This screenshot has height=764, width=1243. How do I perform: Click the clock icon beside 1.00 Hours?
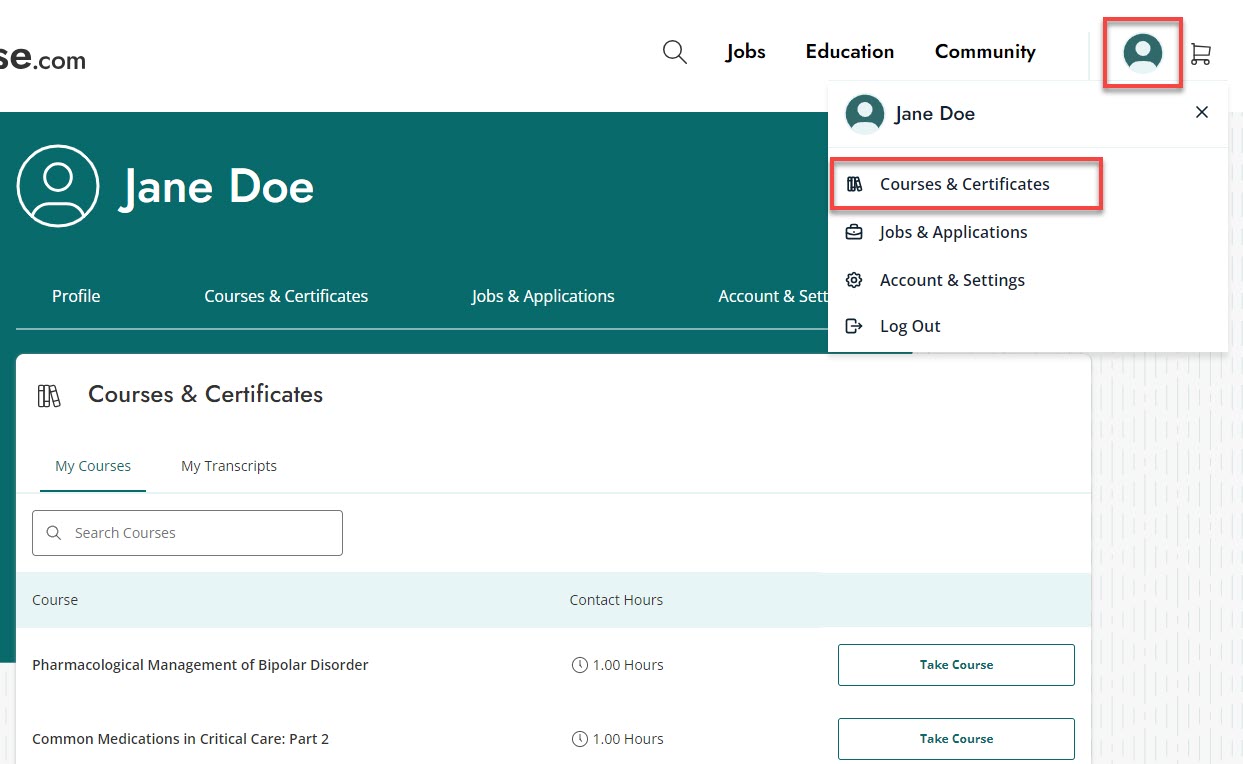tap(578, 664)
